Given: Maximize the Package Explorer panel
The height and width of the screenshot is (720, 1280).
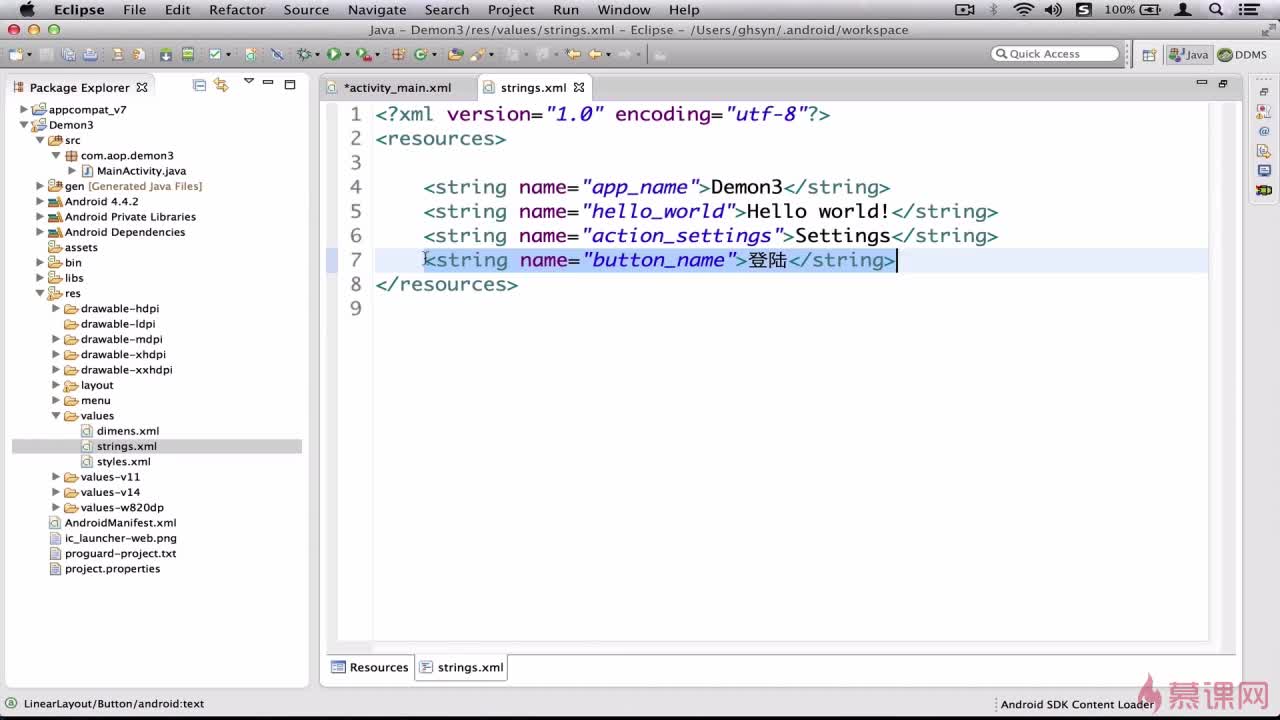Looking at the screenshot, I should point(290,84).
